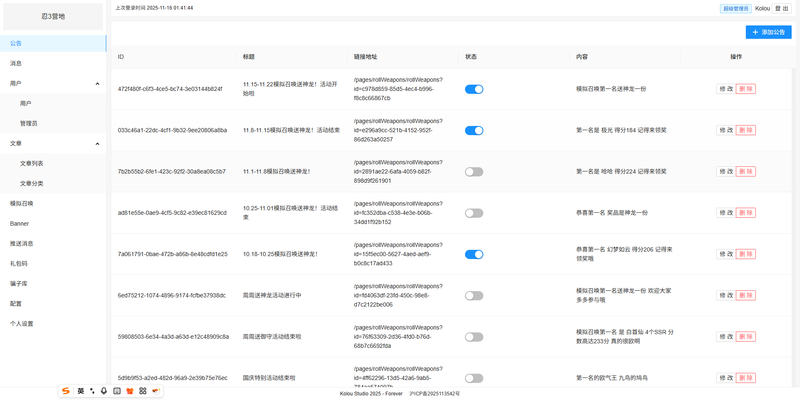The image size is (800, 400).
Task: Click 修改 for 11.1-11.8模拟召唤送神龙
Action: 726,171
